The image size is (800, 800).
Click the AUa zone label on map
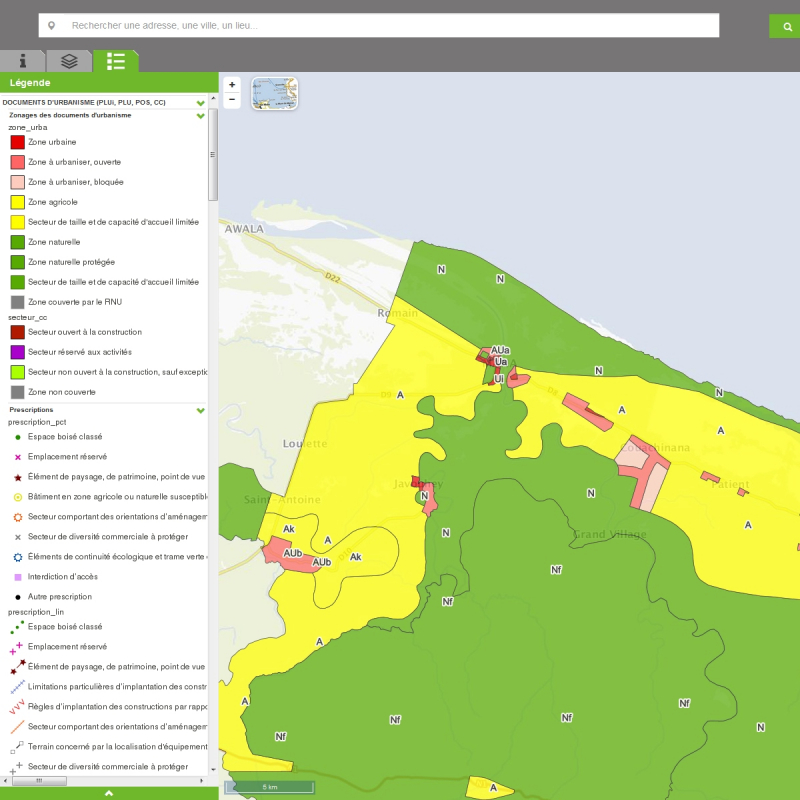click(500, 350)
